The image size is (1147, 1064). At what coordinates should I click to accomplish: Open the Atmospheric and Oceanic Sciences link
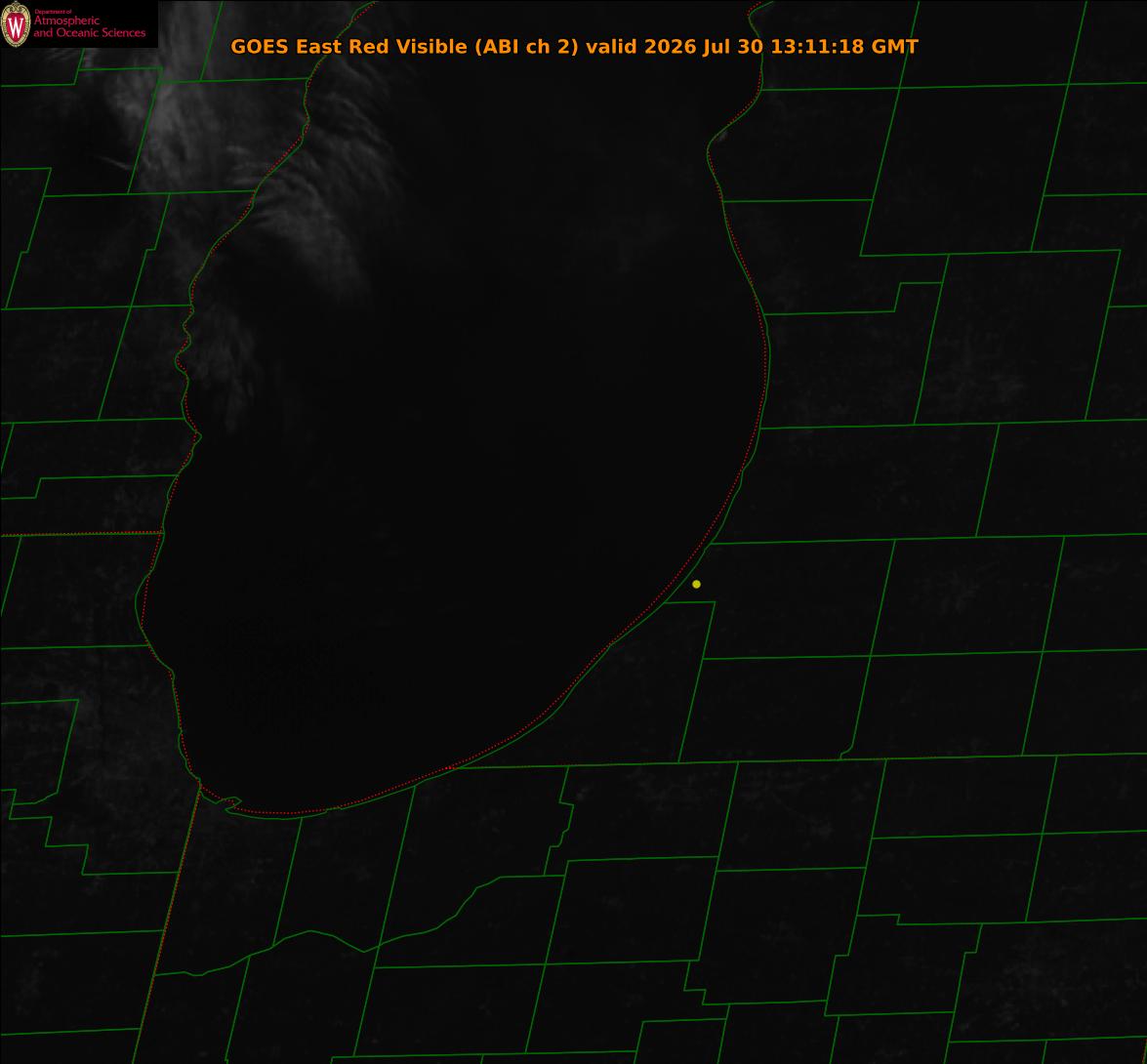pyautogui.click(x=89, y=27)
